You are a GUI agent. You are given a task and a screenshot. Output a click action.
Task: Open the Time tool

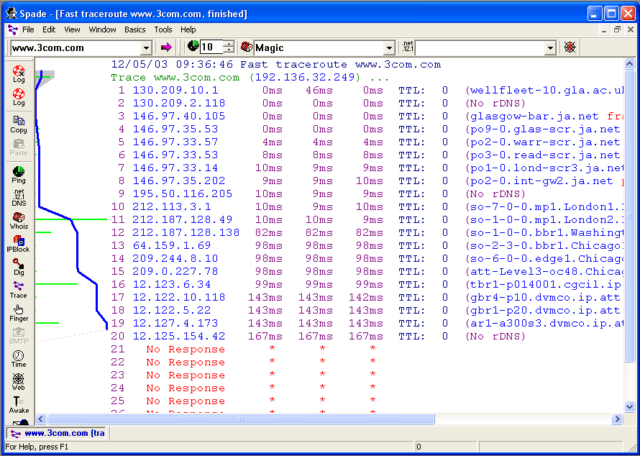(18, 359)
